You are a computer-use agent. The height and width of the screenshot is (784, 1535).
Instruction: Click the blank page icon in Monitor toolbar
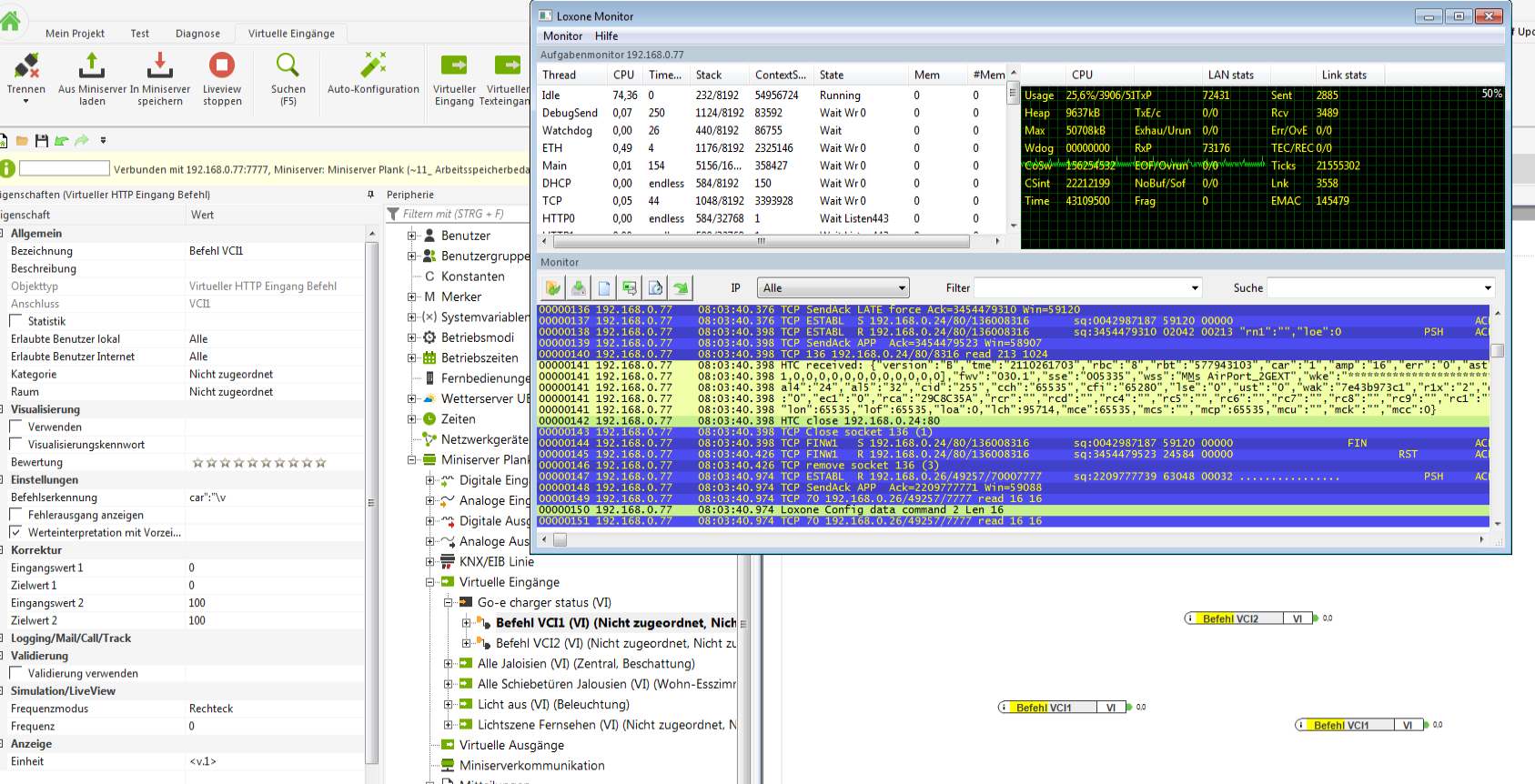604,288
